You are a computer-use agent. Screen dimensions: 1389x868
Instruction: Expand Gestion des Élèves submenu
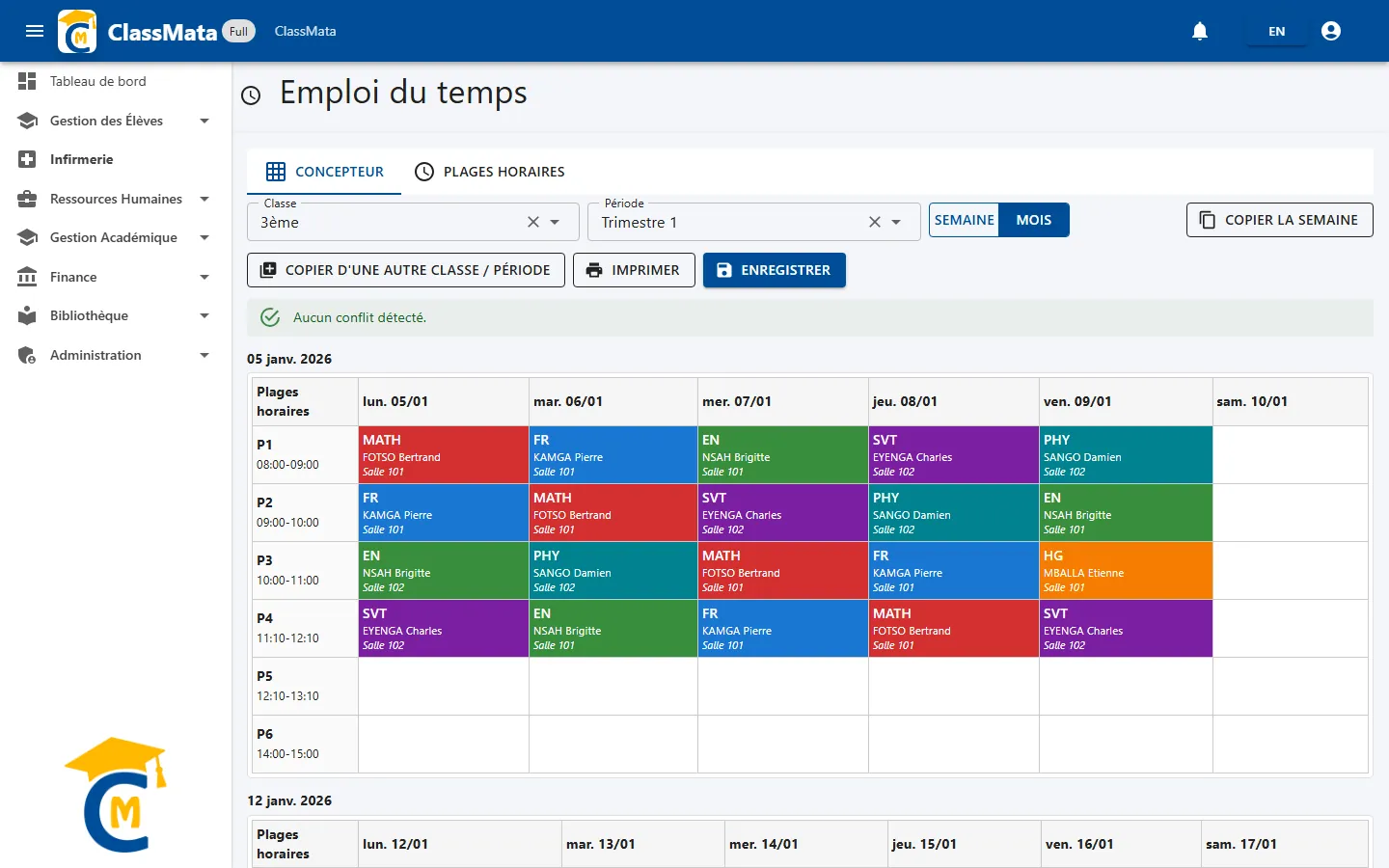tap(204, 121)
